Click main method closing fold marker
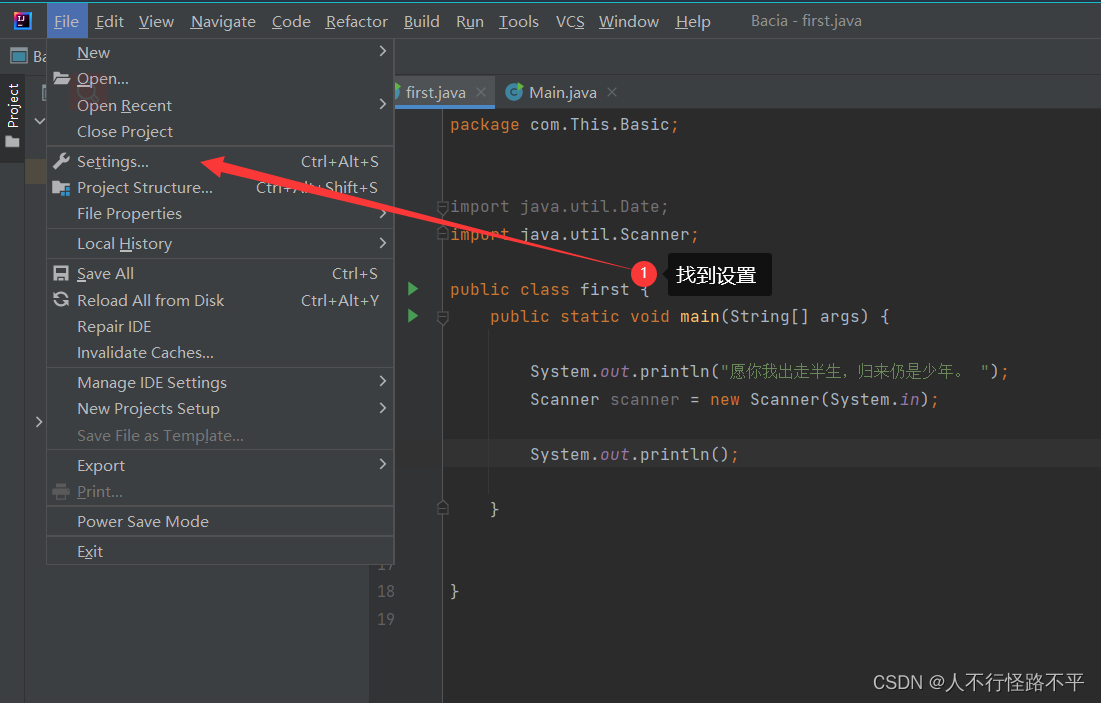This screenshot has width=1101, height=703. (442, 508)
